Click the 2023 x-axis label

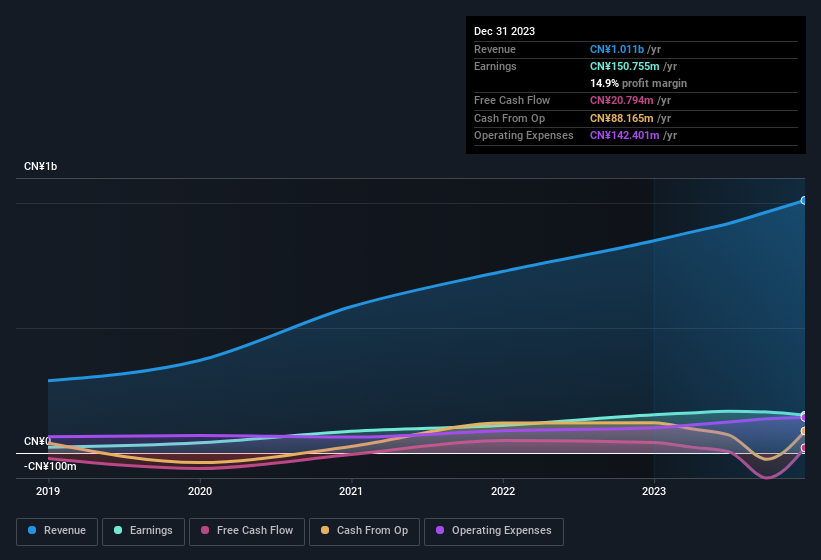(654, 491)
